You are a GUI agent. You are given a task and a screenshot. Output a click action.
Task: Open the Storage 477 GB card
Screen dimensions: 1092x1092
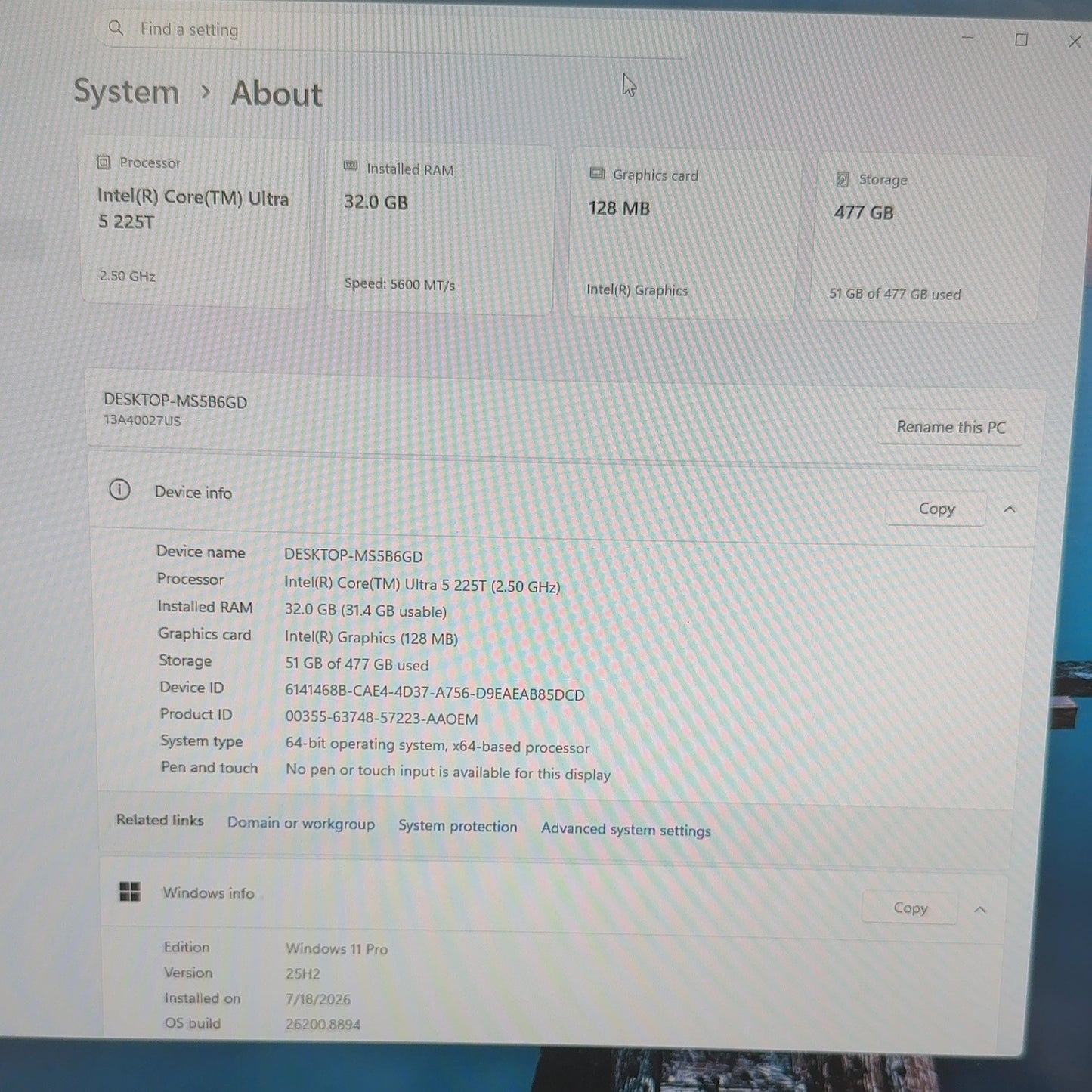click(926, 239)
